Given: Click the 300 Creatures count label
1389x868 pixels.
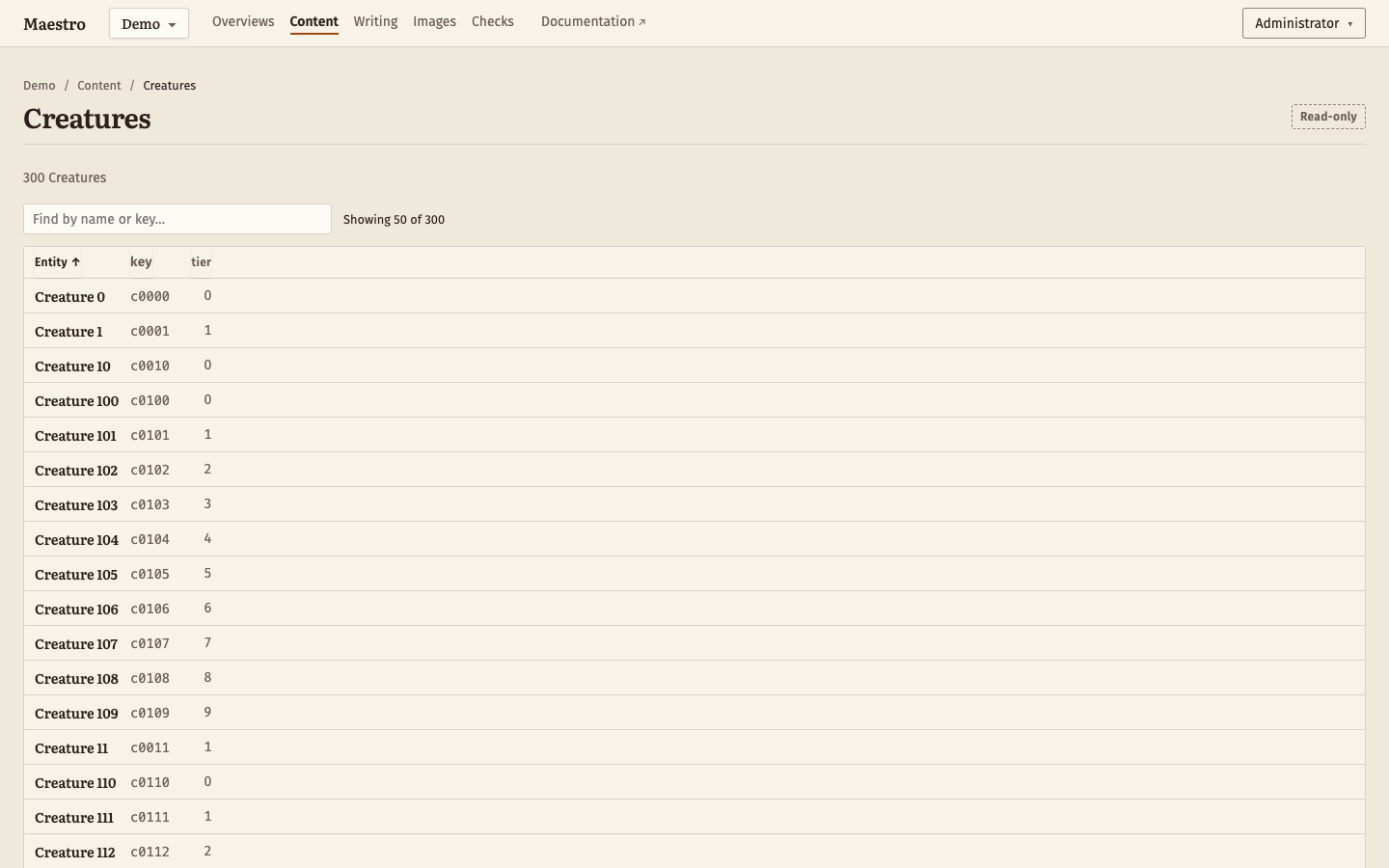Looking at the screenshot, I should click(65, 177).
